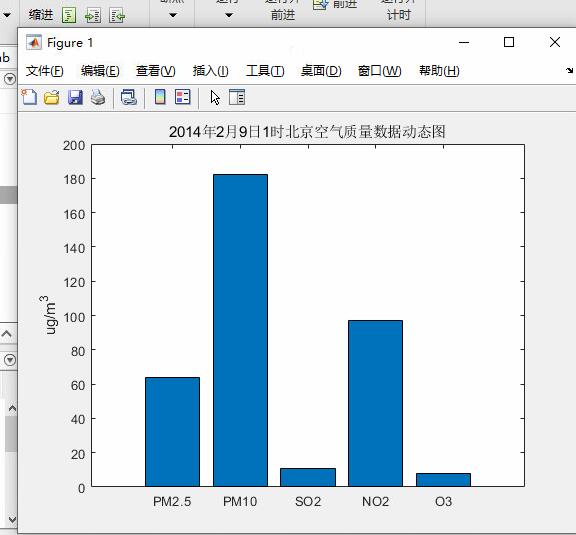
Task: Open the 插入(I) menu
Action: pos(210,71)
